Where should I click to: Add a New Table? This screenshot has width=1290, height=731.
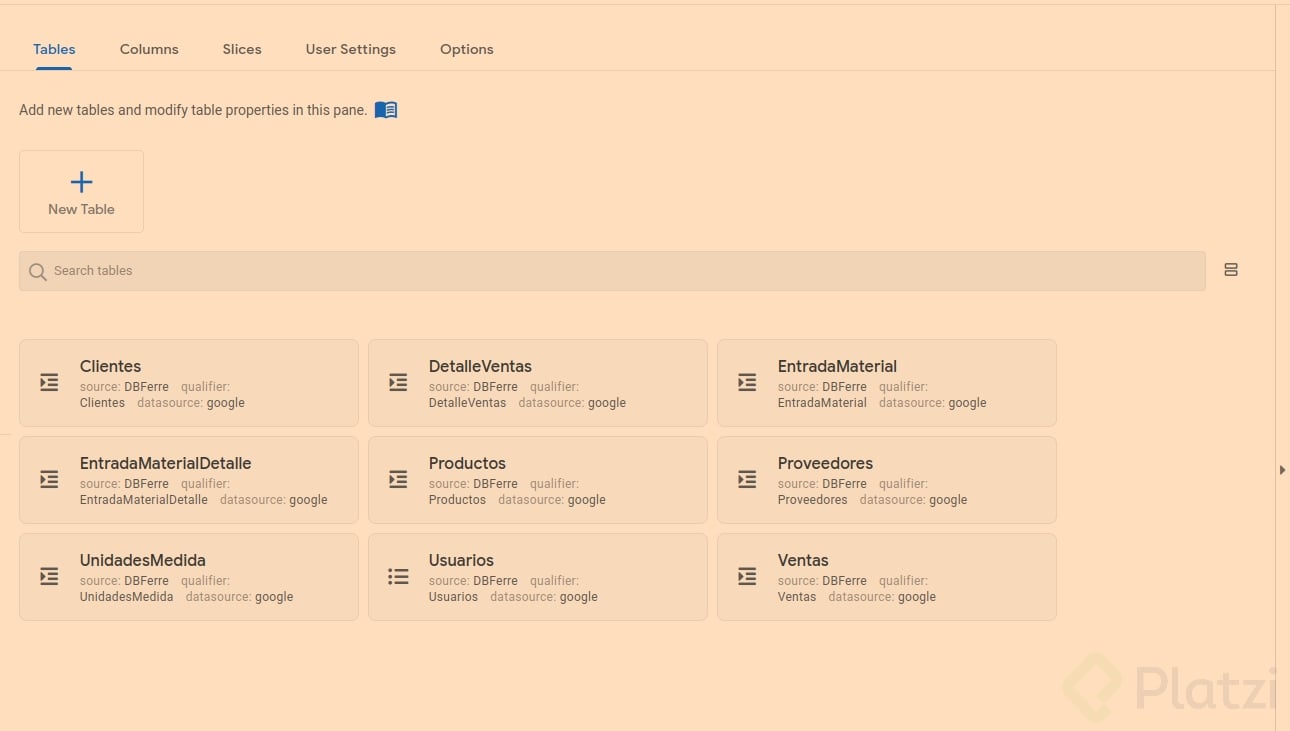(x=81, y=191)
